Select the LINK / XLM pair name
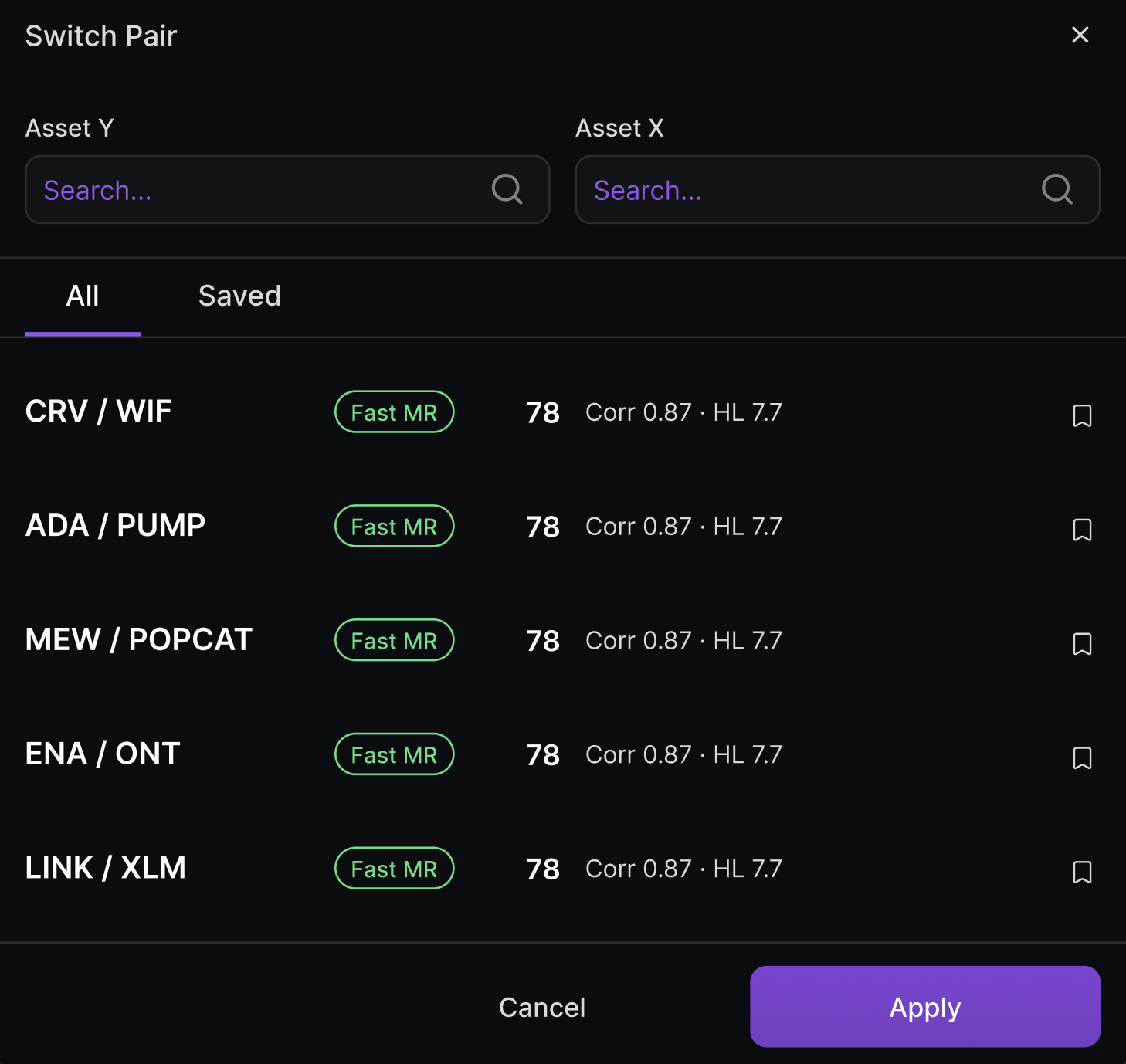Viewport: 1126px width, 1064px height. (106, 868)
